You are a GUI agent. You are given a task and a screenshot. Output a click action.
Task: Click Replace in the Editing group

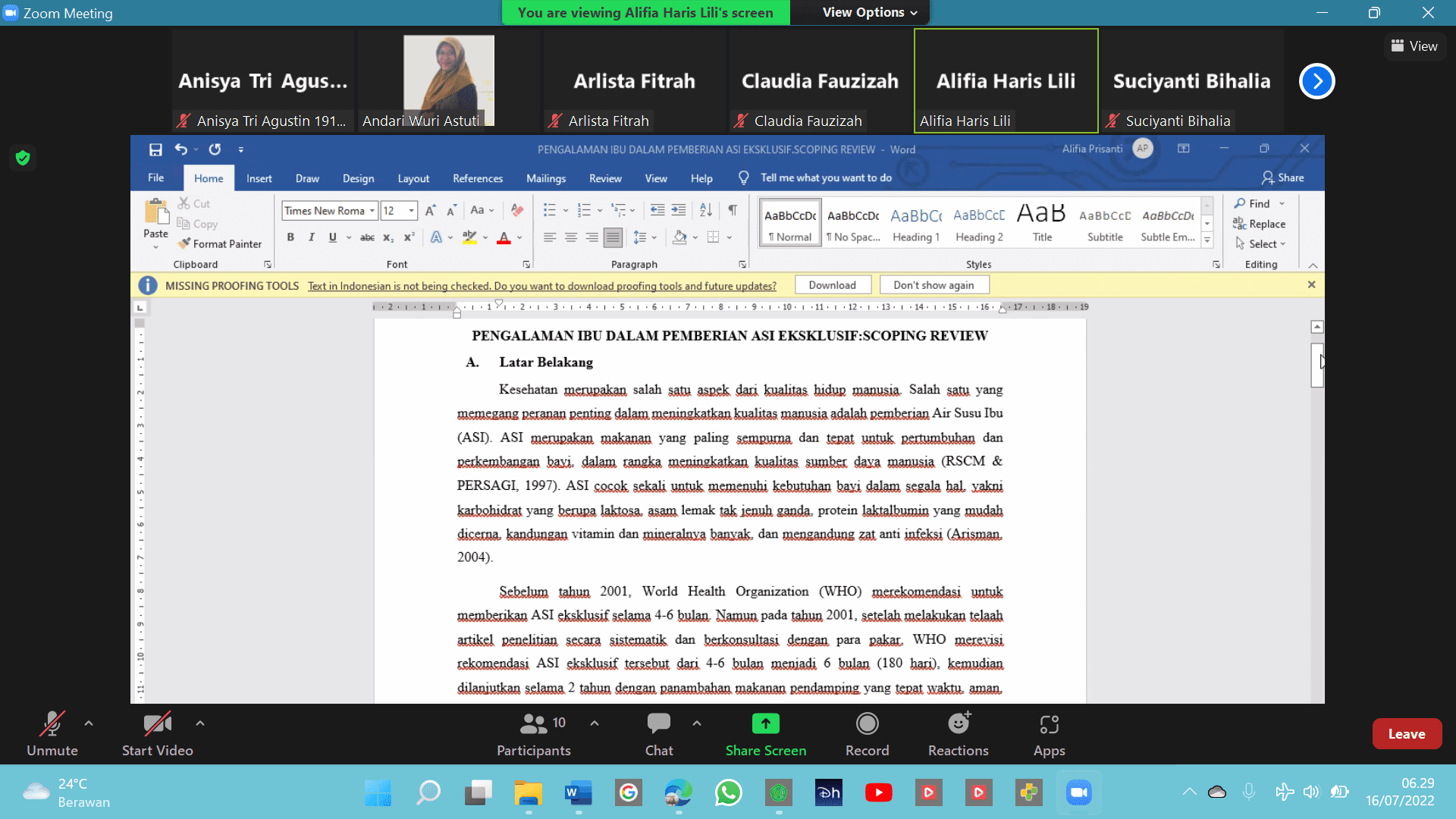point(1259,224)
